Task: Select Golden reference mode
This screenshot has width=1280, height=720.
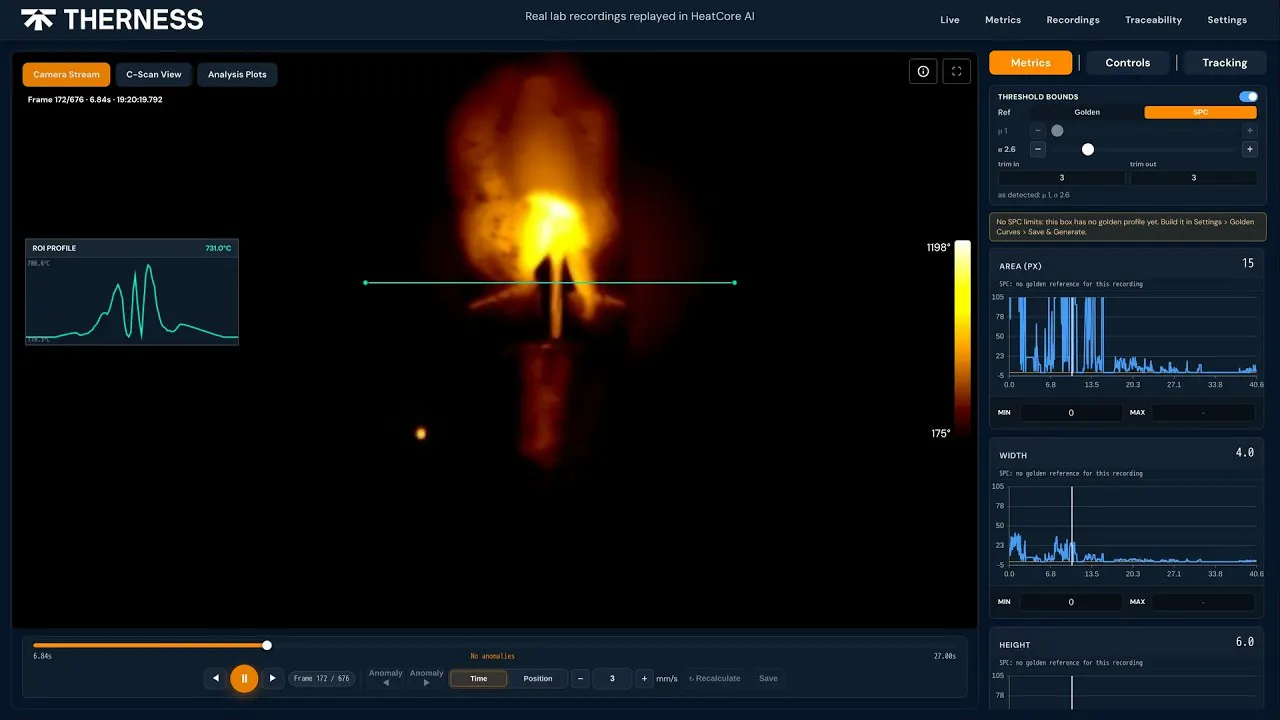Action: coord(1087,112)
